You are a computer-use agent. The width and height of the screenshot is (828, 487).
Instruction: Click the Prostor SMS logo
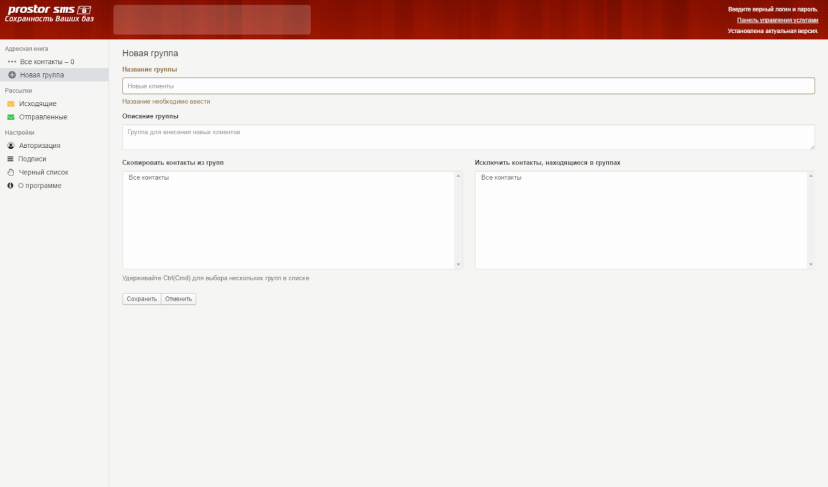tap(49, 14)
